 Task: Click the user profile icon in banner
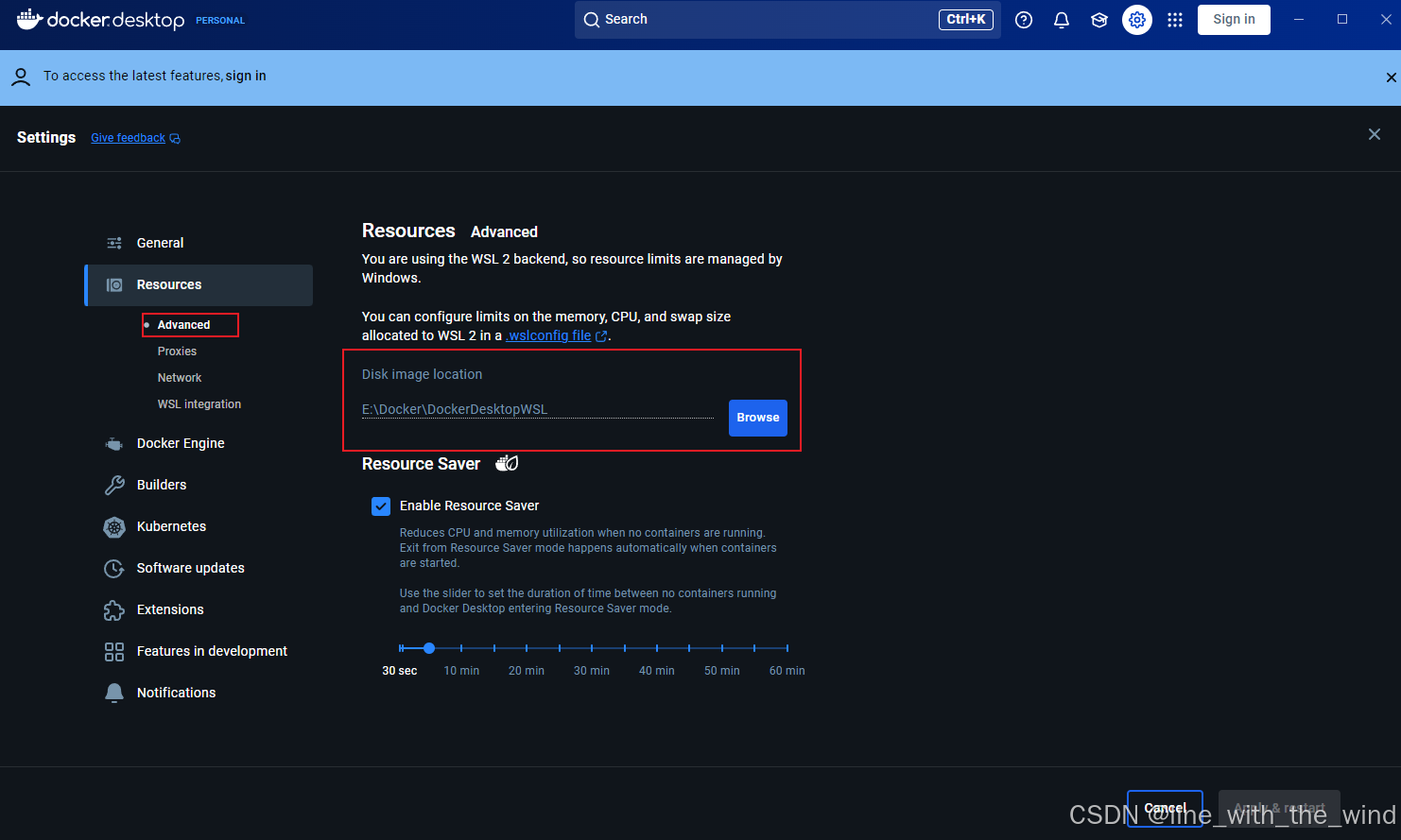pos(21,77)
